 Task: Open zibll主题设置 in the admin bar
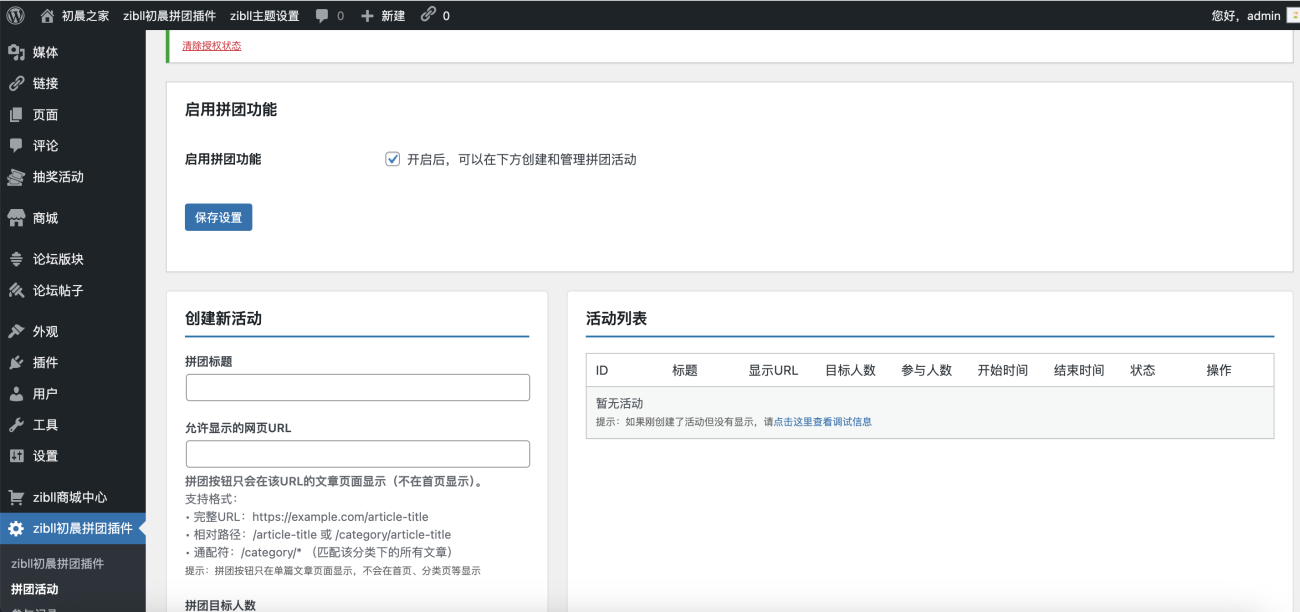[264, 15]
